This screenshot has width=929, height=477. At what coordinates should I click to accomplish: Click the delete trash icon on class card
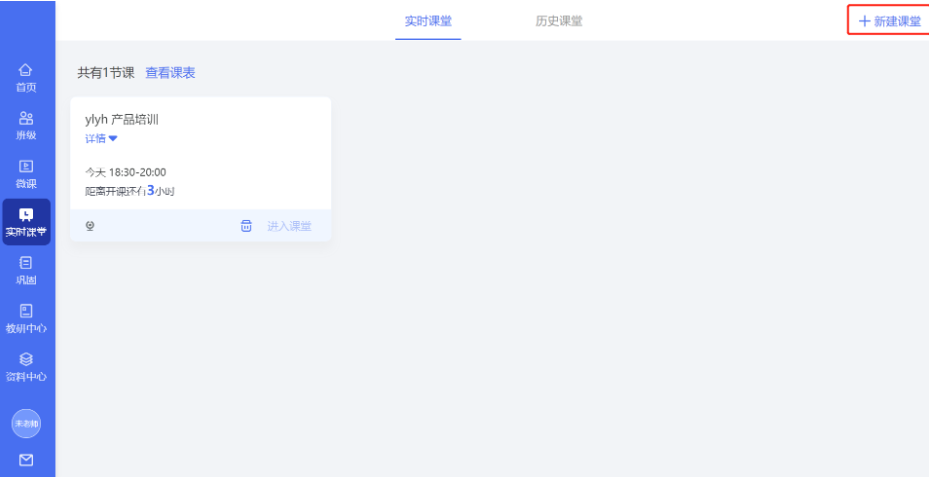coord(246,226)
